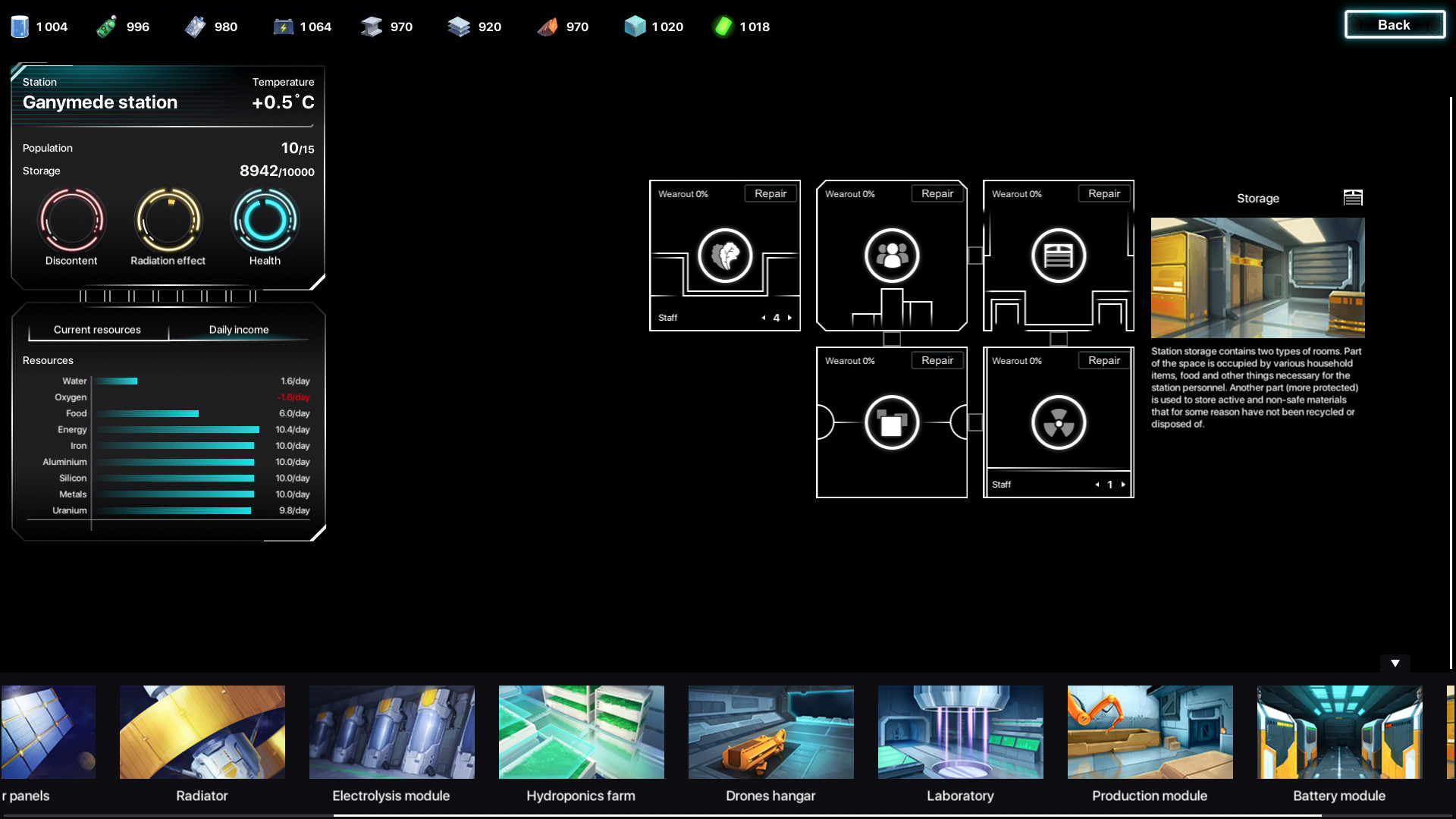
Task: Decrease staff on the waste module
Action: 1097,484
